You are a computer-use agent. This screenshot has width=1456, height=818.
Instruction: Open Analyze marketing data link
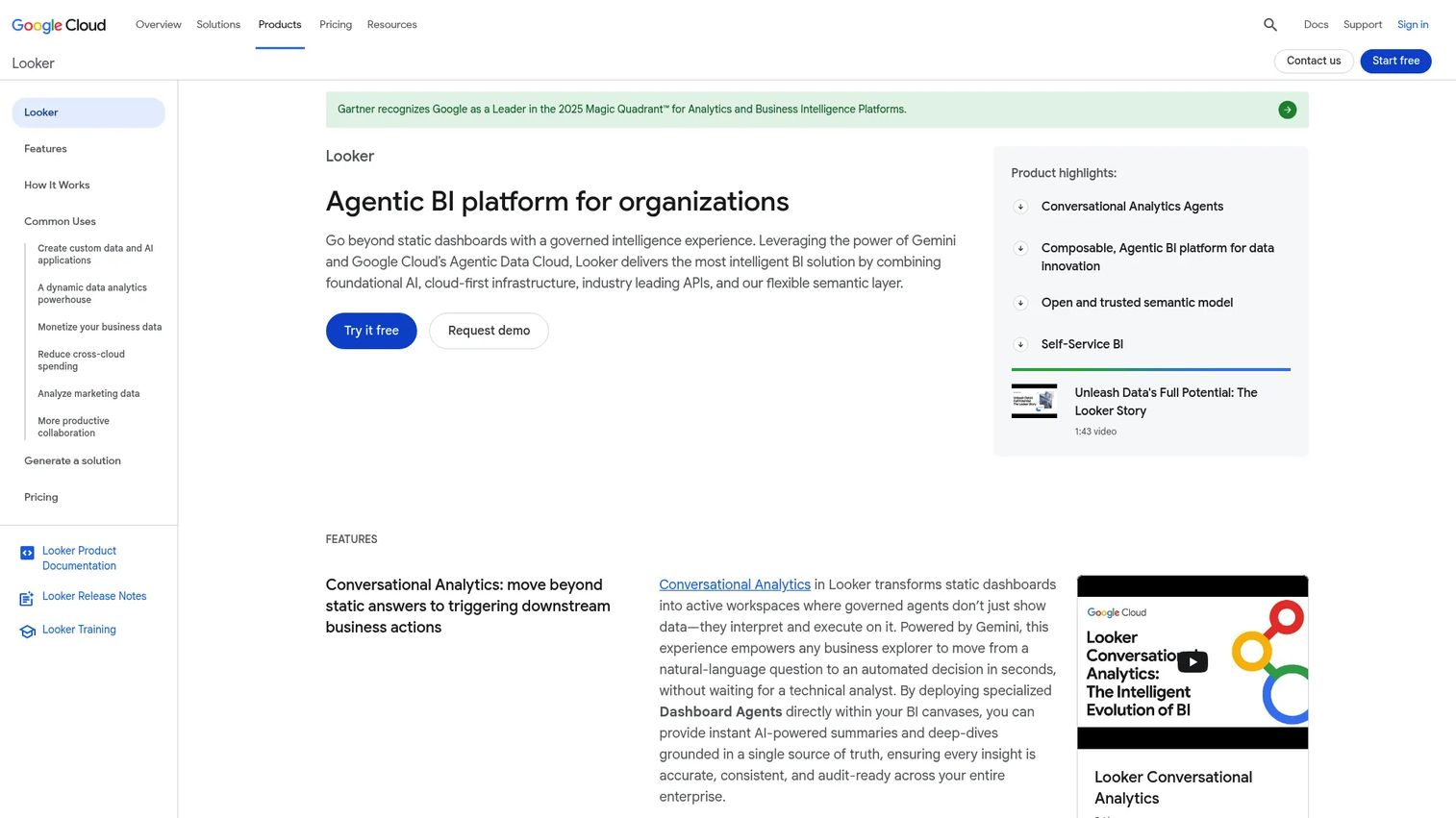click(88, 394)
